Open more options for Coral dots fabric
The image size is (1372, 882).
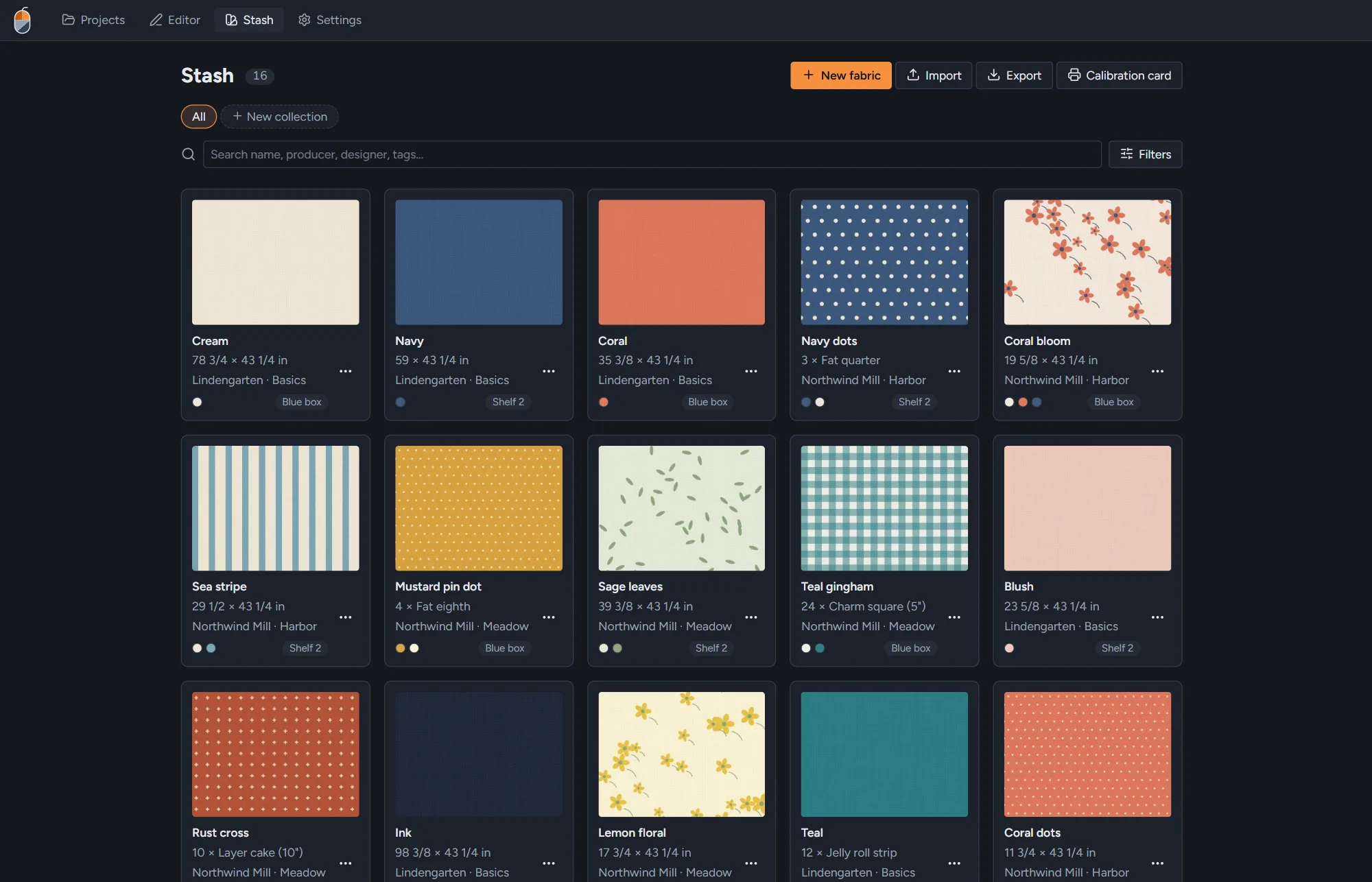click(x=1157, y=863)
